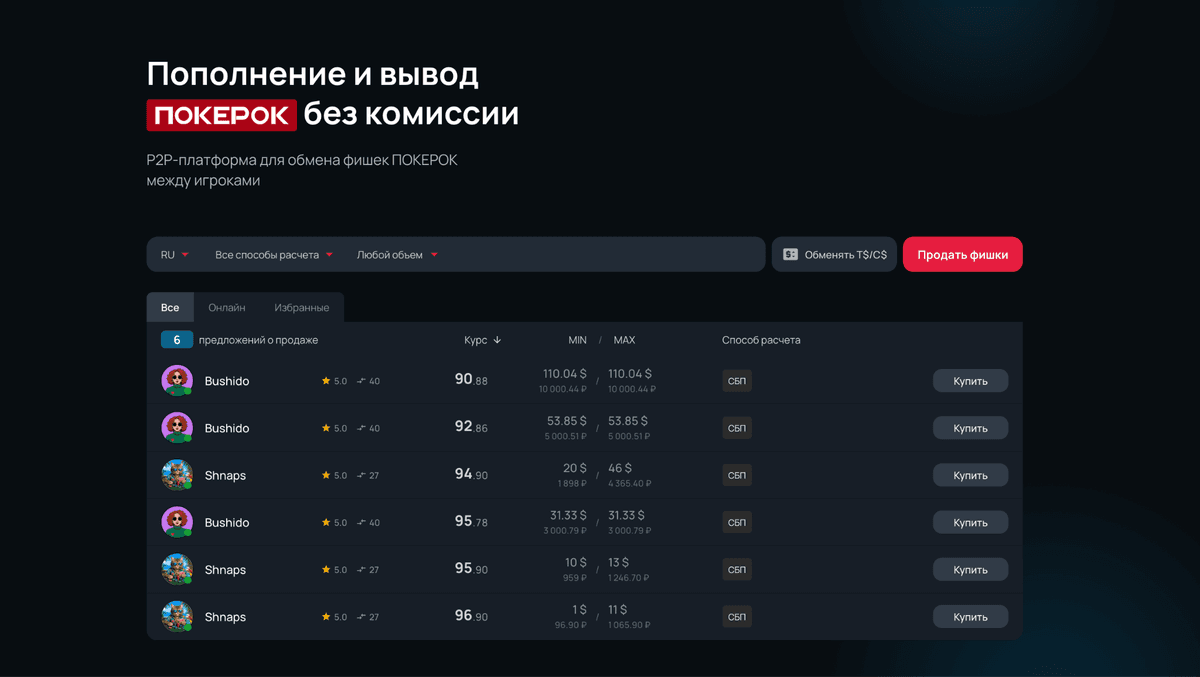Click the deals count icon in 94.90 row

tap(361, 475)
